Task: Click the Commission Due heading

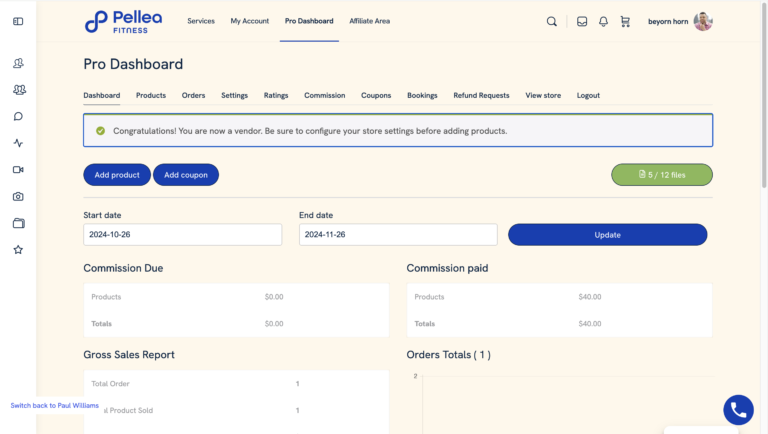Action: point(123,268)
